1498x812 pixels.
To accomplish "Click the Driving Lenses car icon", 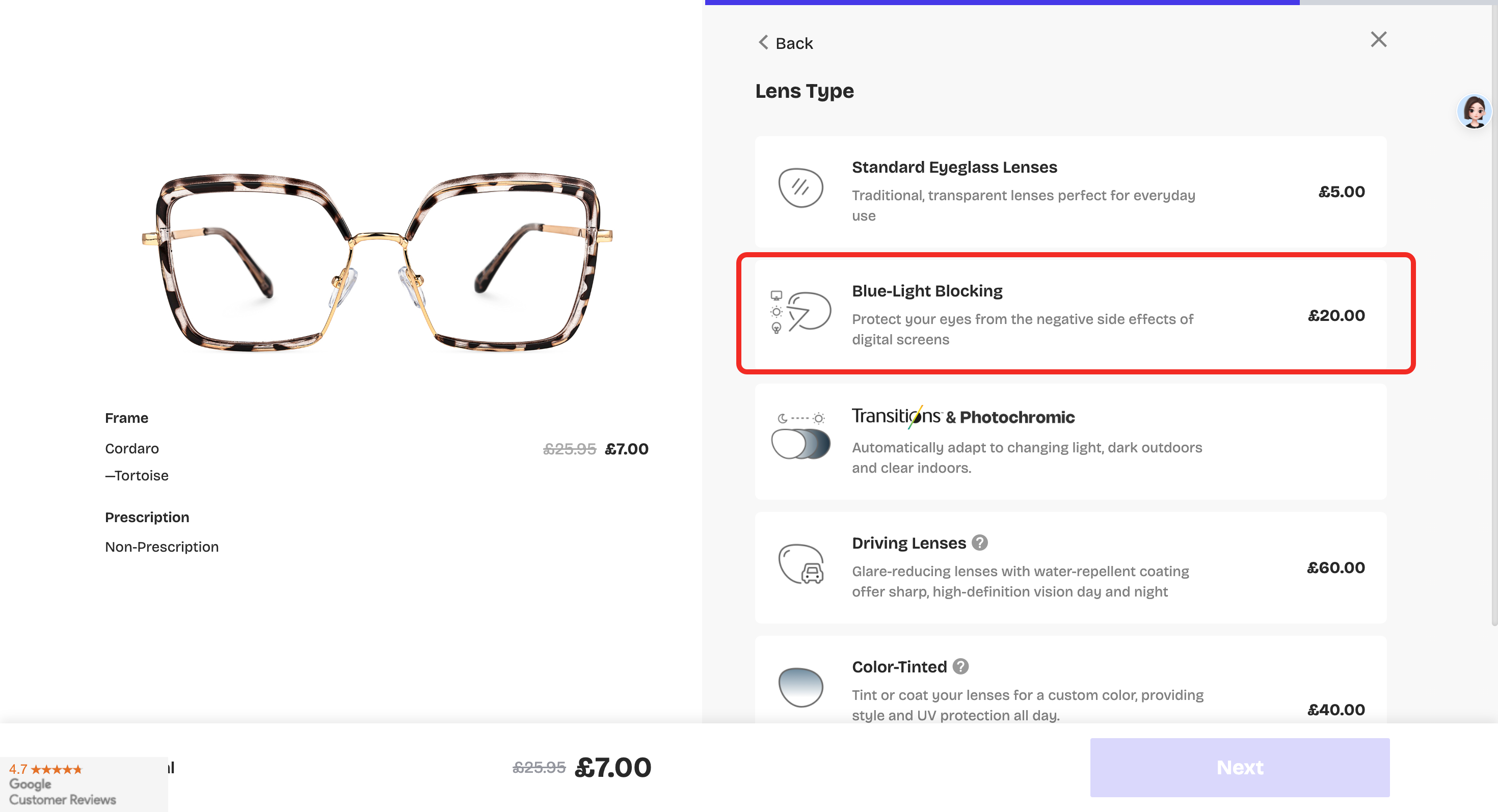I will tap(801, 564).
